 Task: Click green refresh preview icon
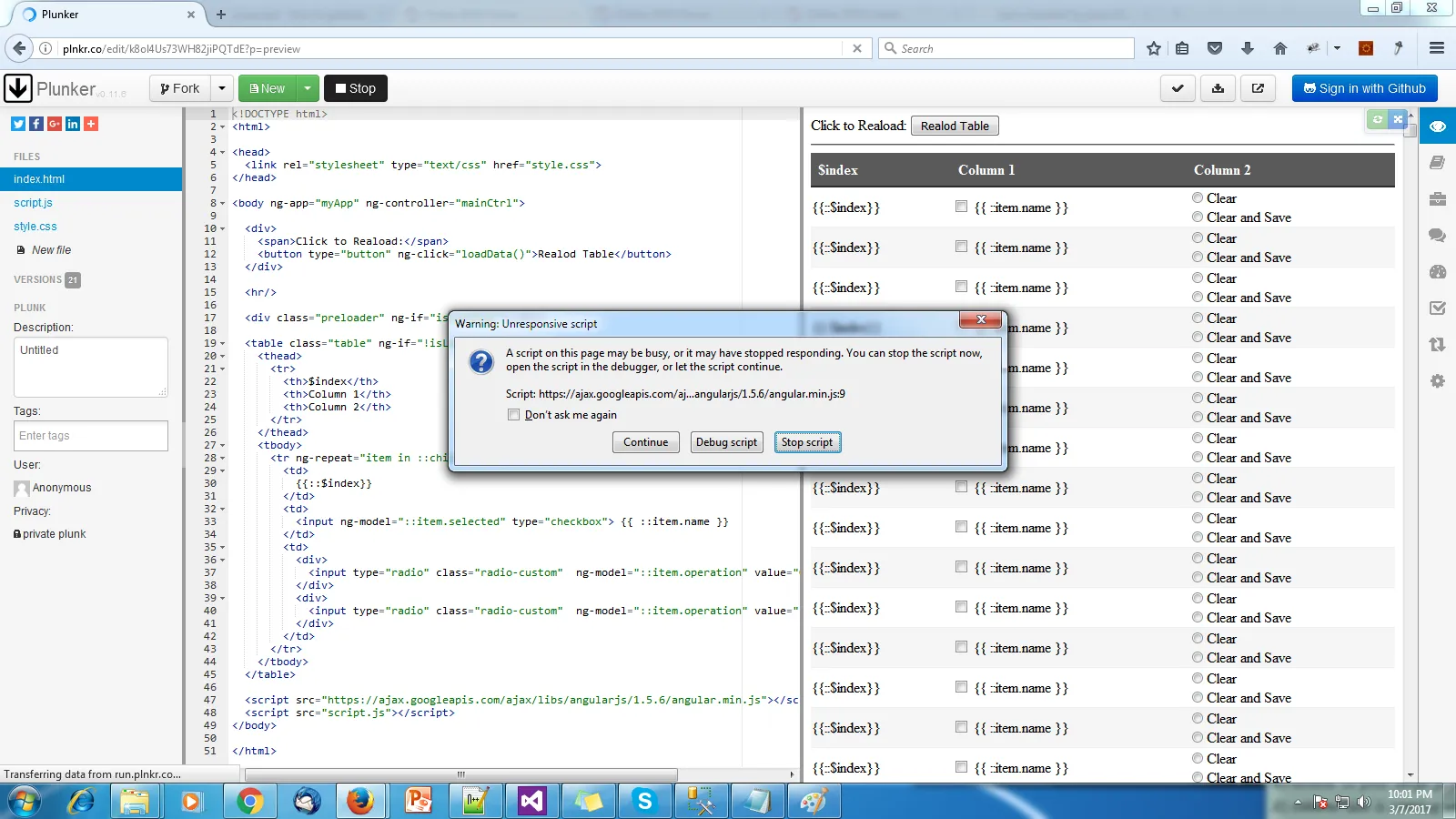(x=1378, y=119)
